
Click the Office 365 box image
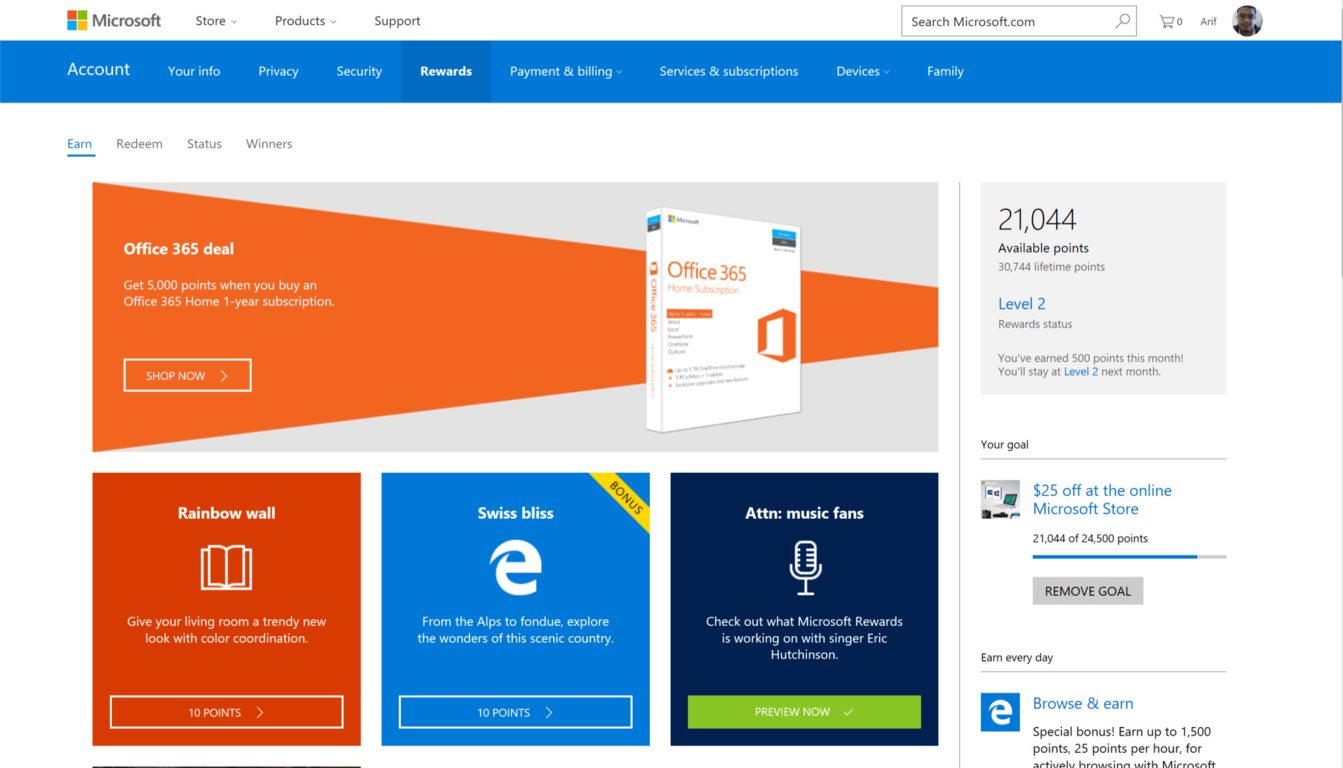pos(722,320)
